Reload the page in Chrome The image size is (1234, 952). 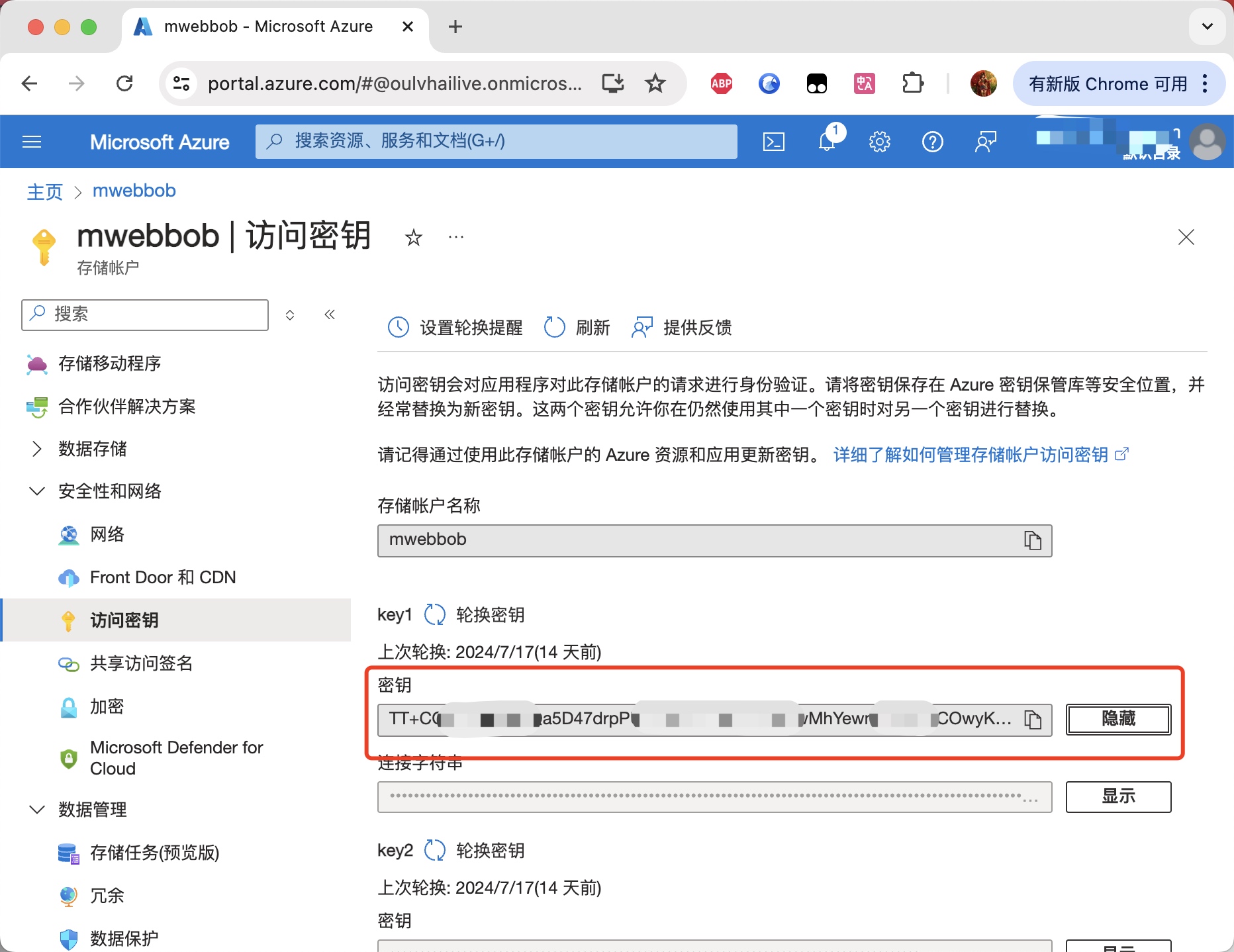pos(124,83)
